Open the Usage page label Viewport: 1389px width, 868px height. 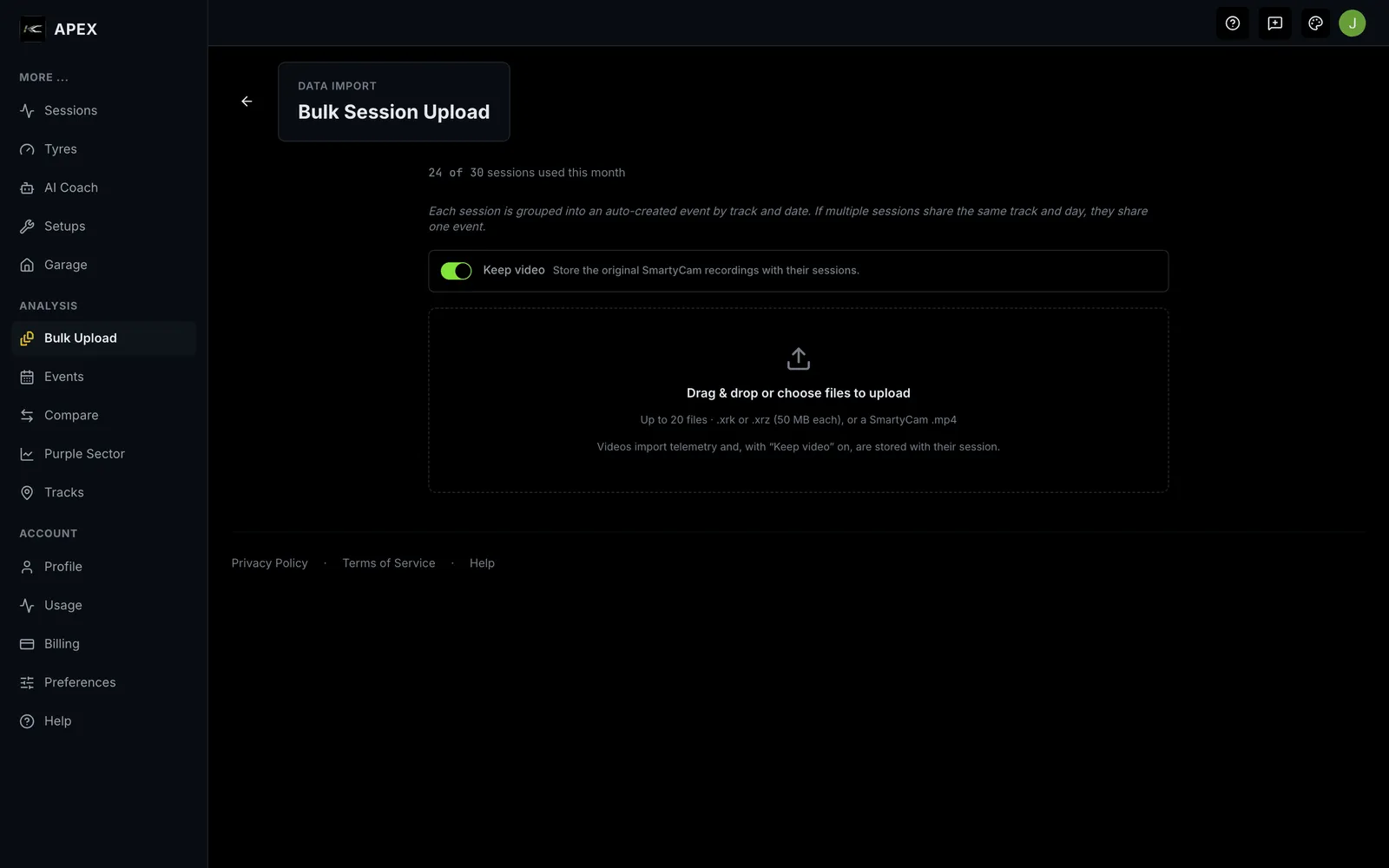(63, 605)
